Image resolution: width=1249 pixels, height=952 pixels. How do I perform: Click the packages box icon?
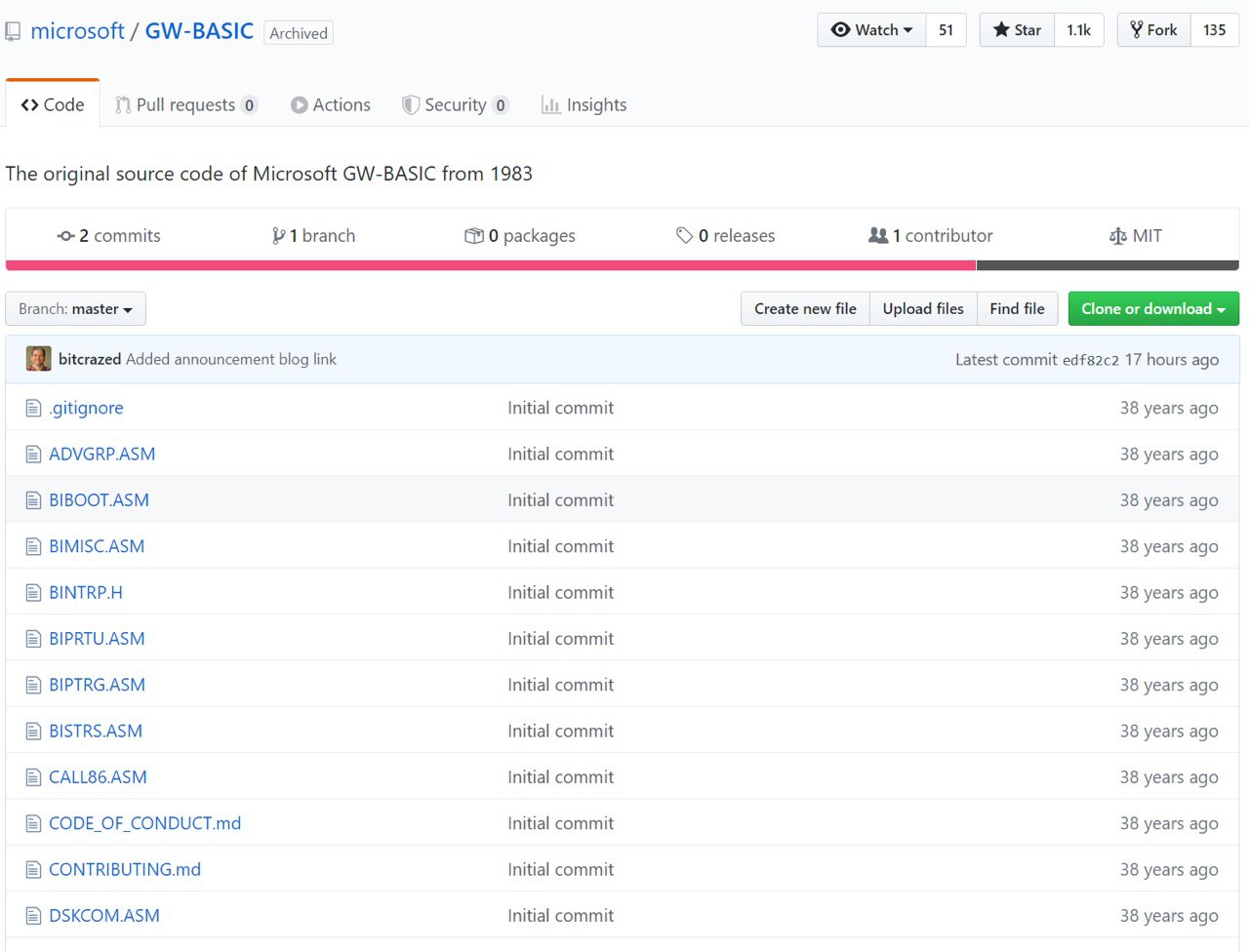474,236
